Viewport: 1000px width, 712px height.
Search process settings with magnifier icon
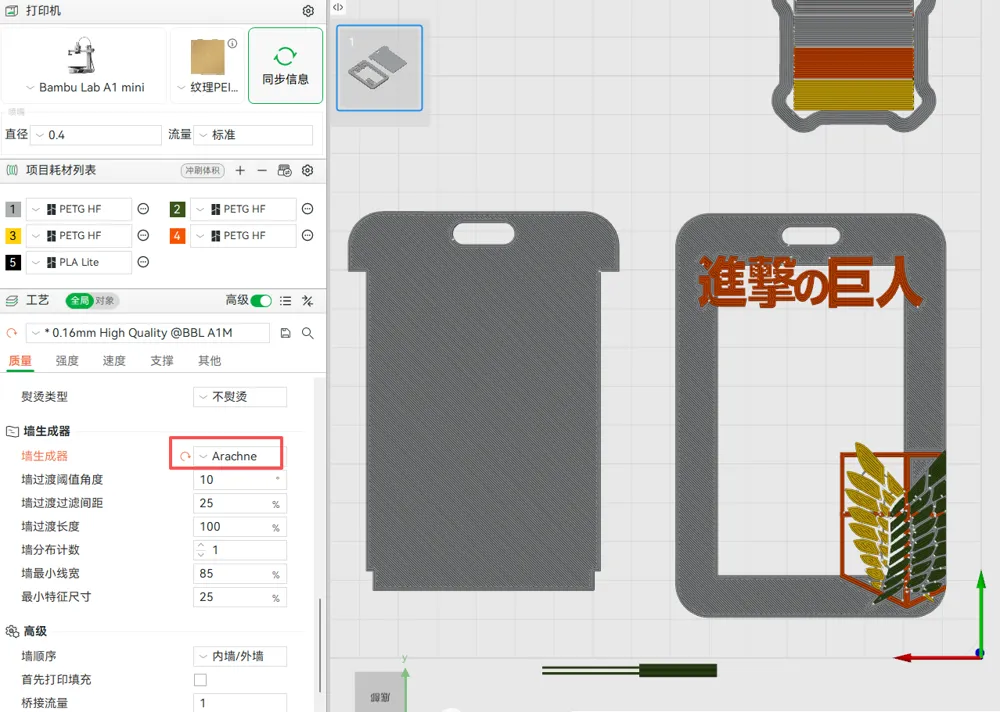click(307, 333)
